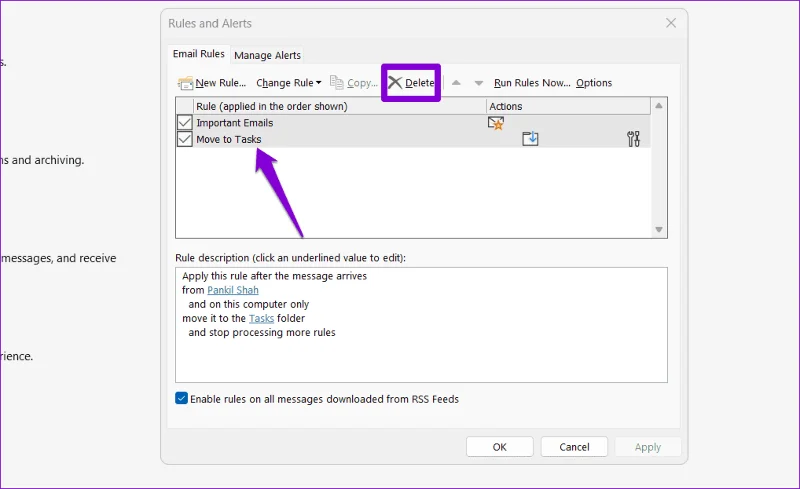Click the Delete X icon

[x=395, y=82]
